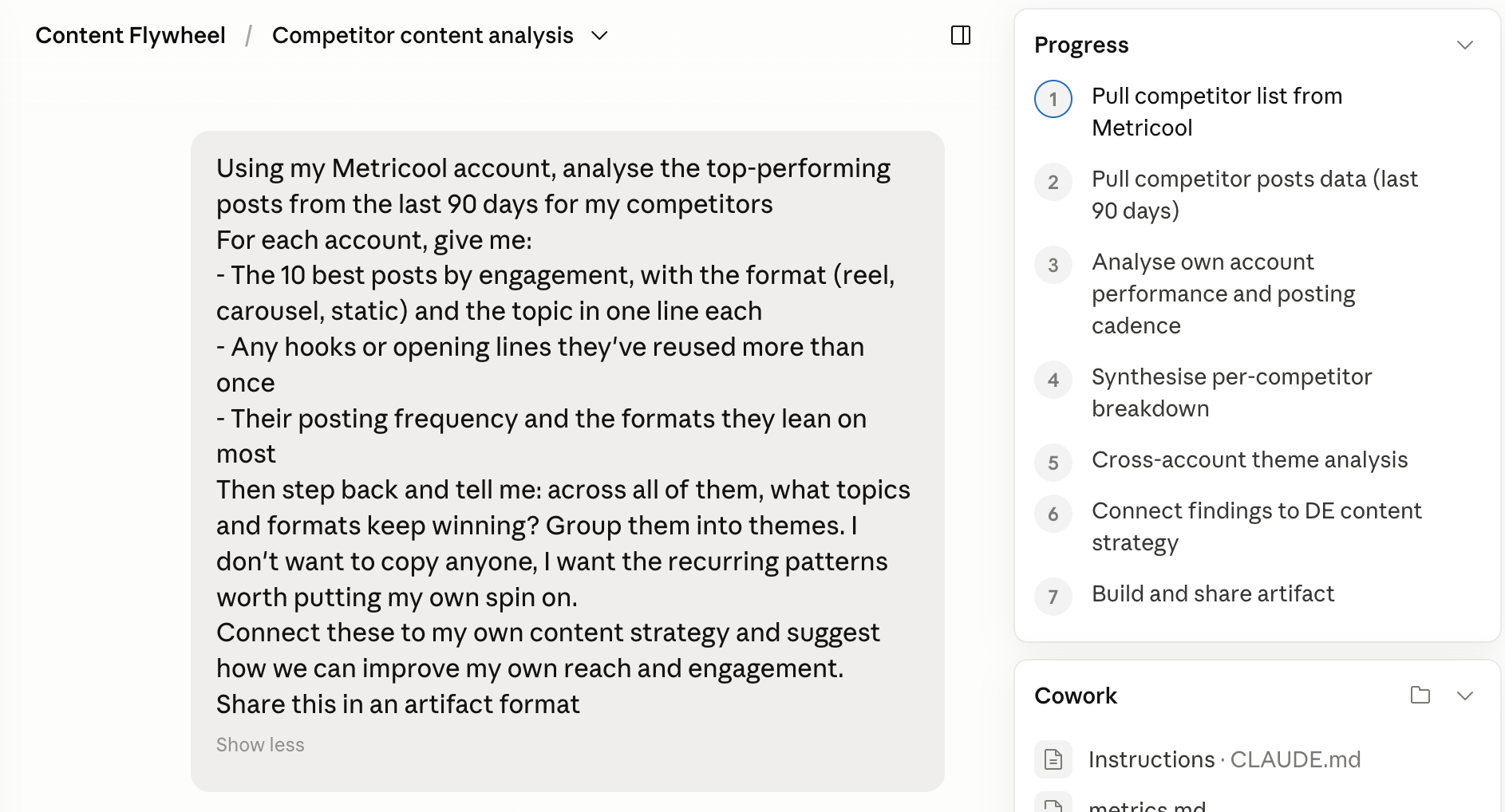Collapse the Cowork panel chevron

tap(1465, 696)
